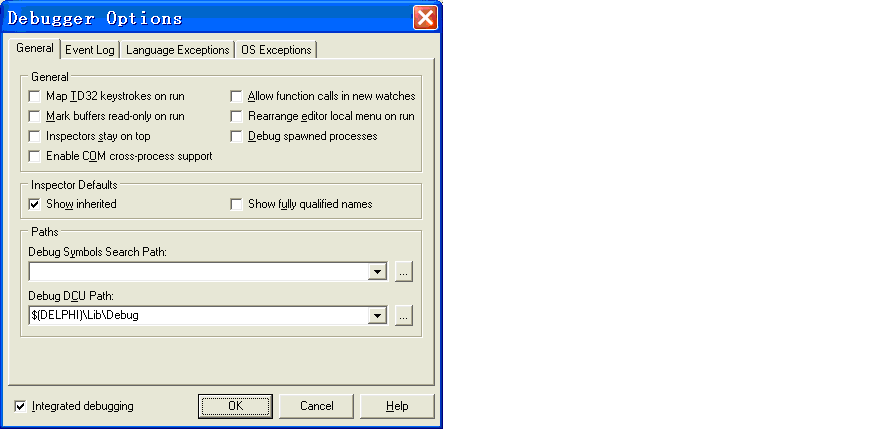
Task: Toggle Inspectors stay on top
Action: click(x=35, y=136)
